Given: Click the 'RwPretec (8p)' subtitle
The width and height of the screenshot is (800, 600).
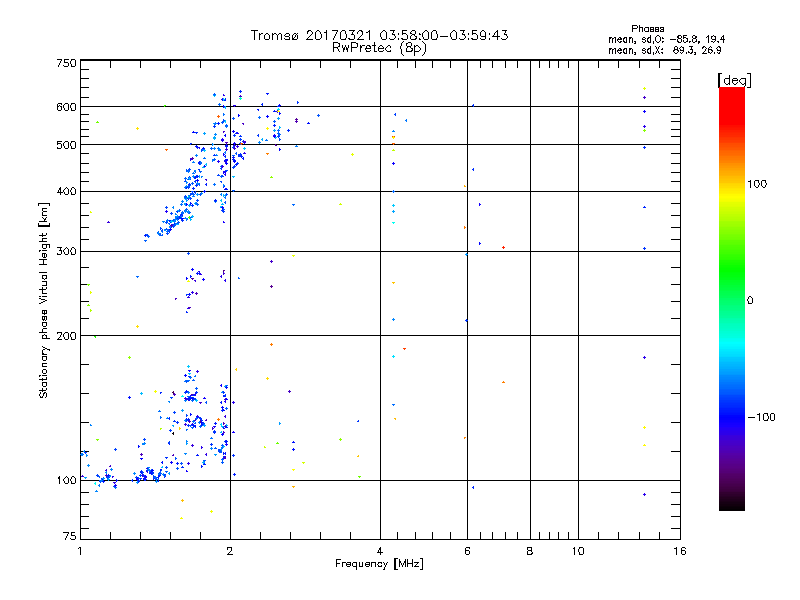Looking at the screenshot, I should 379,48.
